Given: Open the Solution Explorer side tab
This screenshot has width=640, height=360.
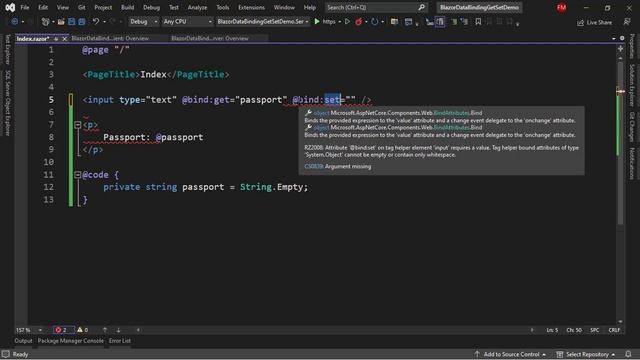Looking at the screenshot, I should coord(632,85).
